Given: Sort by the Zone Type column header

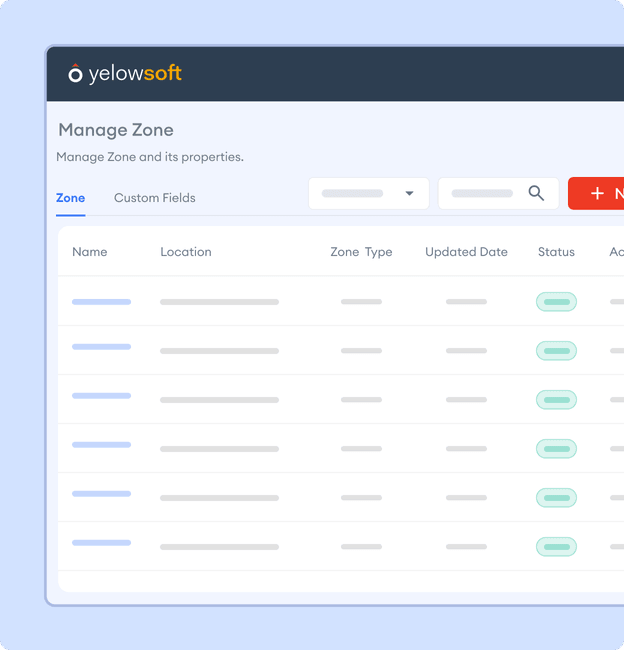Looking at the screenshot, I should pos(361,252).
